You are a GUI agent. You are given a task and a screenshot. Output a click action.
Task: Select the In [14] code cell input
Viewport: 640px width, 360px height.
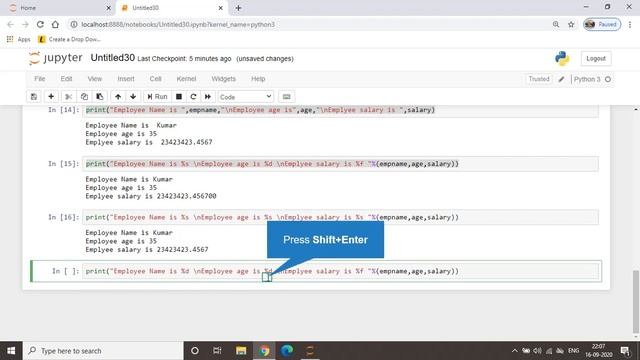pos(340,110)
